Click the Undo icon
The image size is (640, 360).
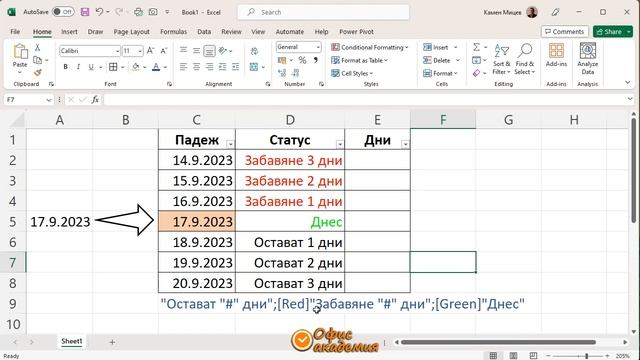point(99,12)
